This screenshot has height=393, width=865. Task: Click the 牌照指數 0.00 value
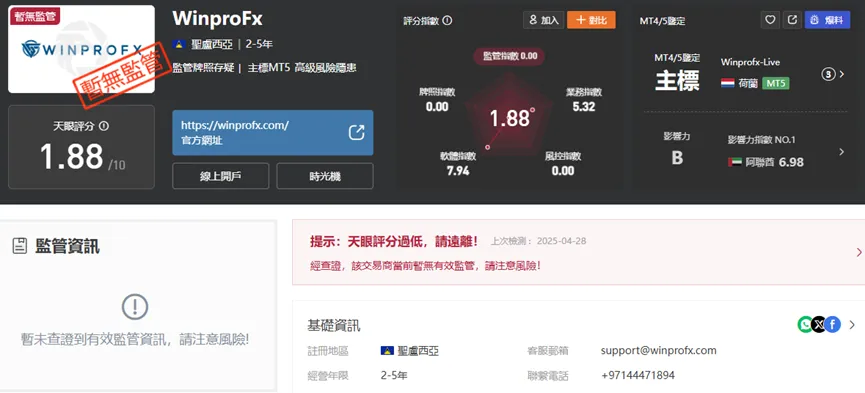[437, 107]
